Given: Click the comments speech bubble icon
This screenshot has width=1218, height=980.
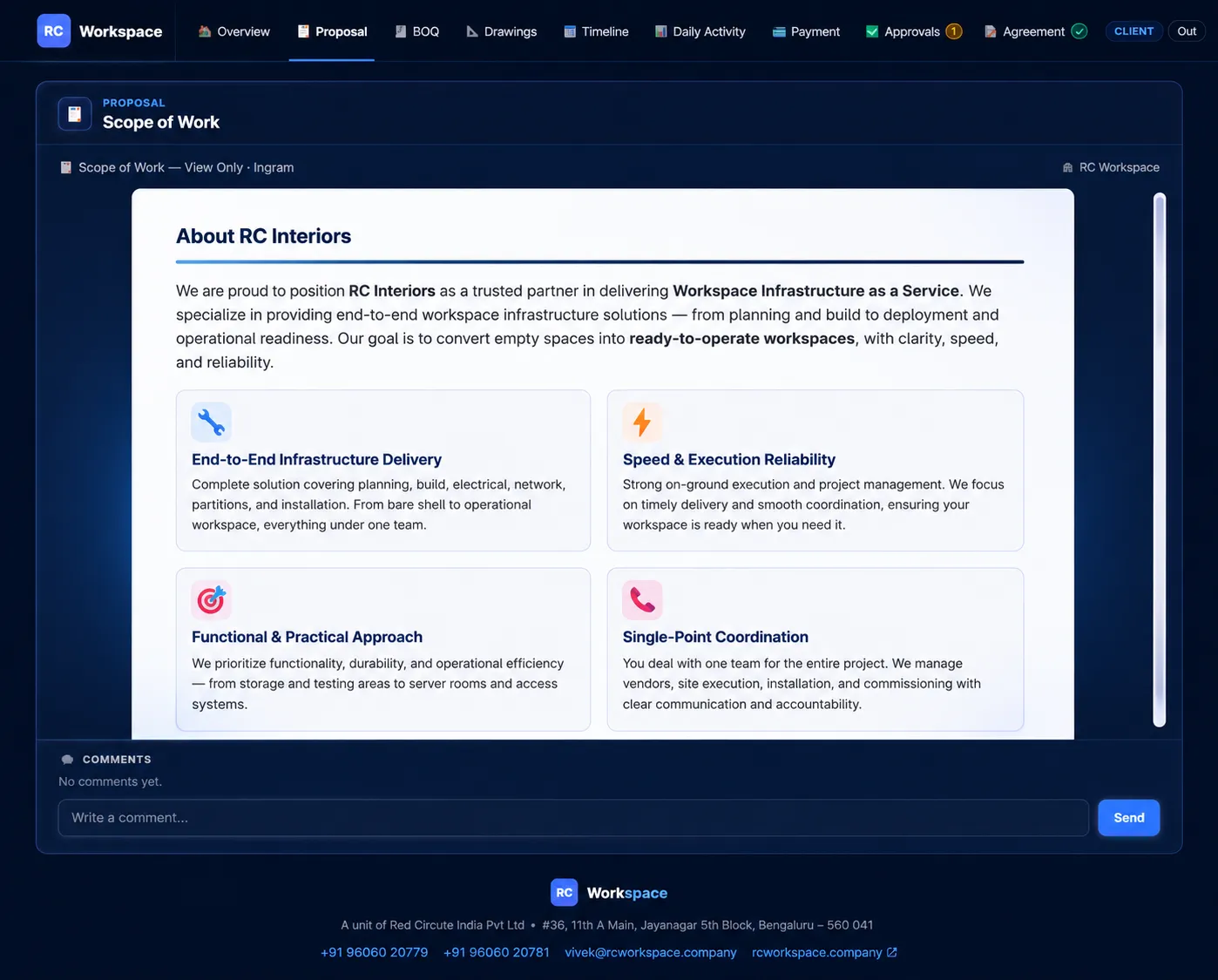Looking at the screenshot, I should (67, 760).
